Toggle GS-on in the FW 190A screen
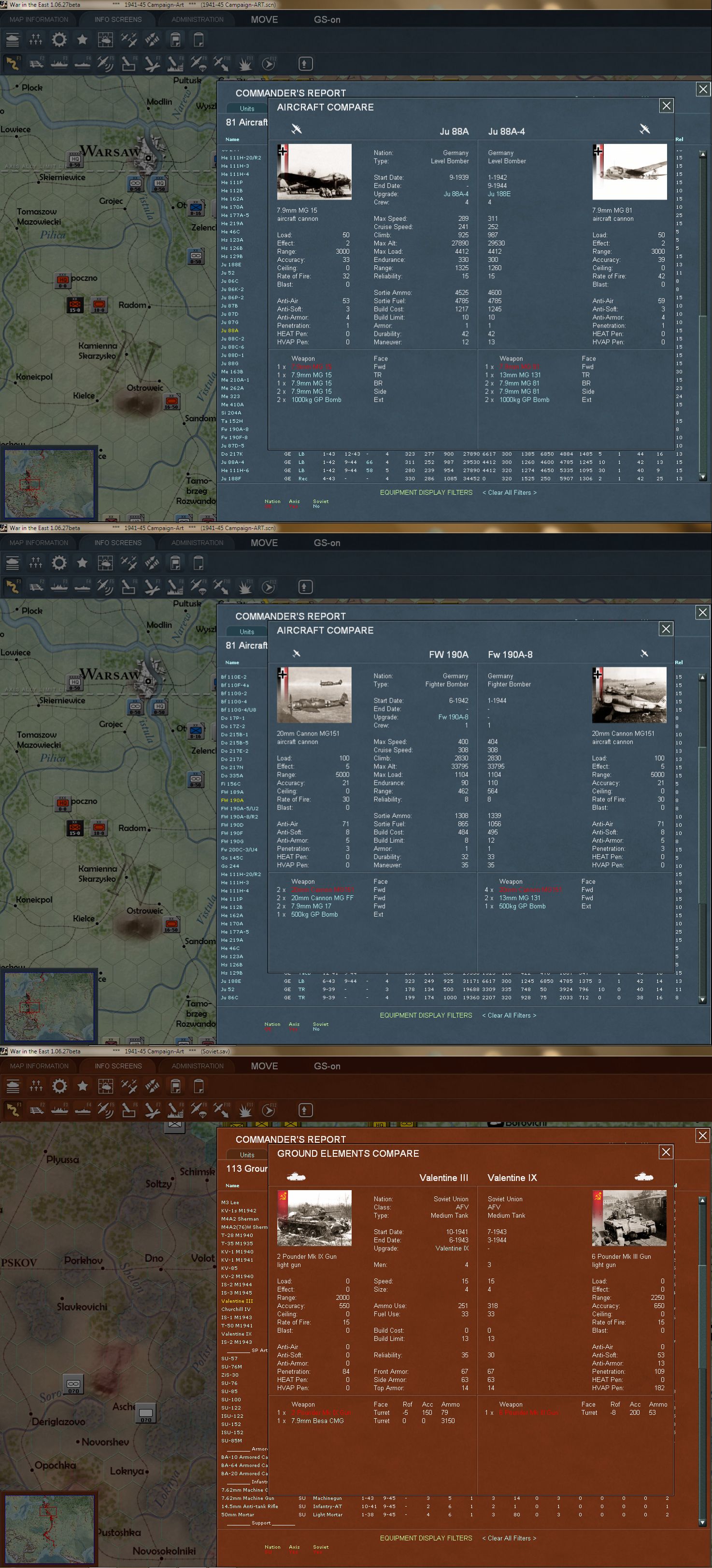 pos(327,543)
